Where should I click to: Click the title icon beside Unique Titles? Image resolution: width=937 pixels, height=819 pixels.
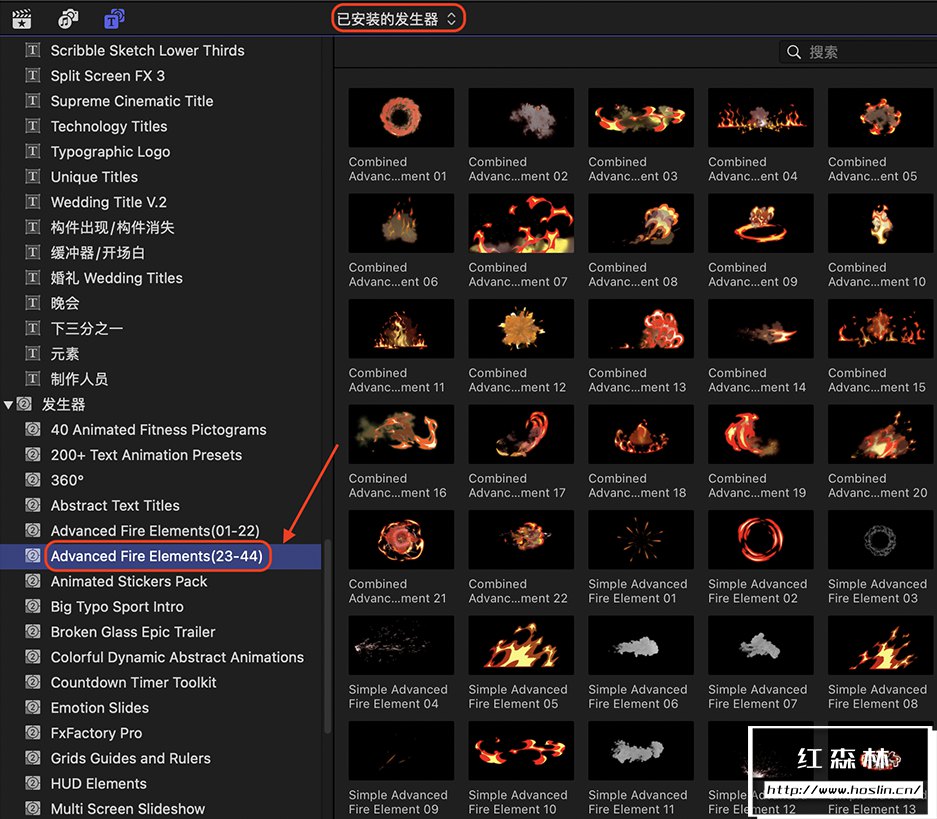pos(33,176)
